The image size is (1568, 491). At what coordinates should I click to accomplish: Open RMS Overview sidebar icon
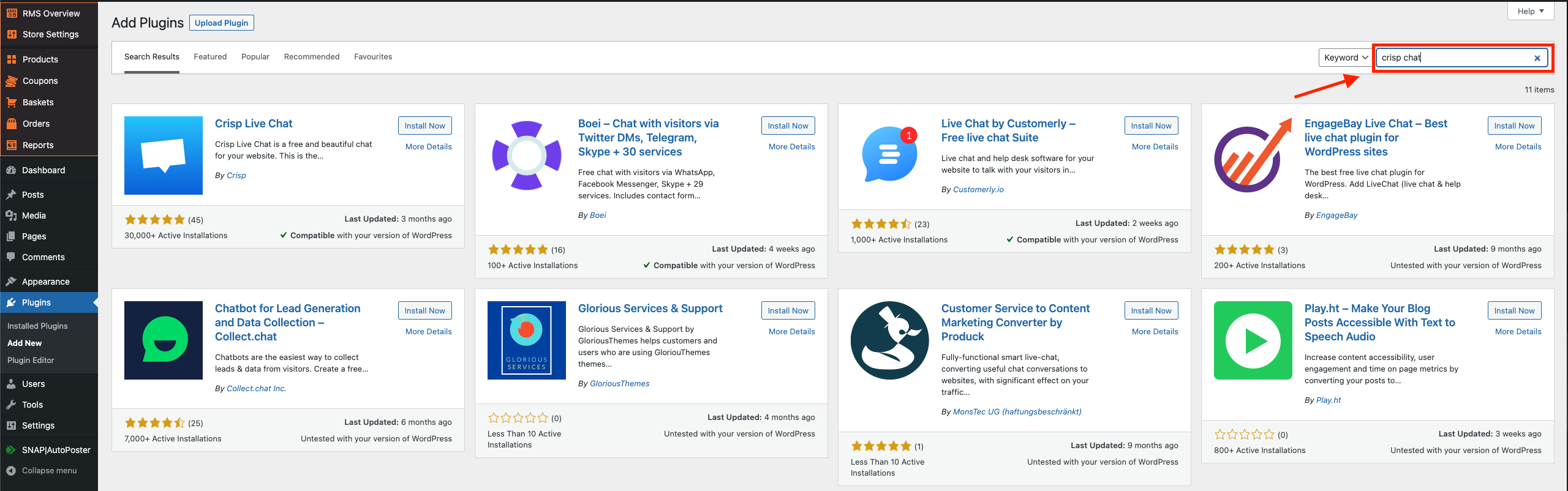(x=12, y=13)
